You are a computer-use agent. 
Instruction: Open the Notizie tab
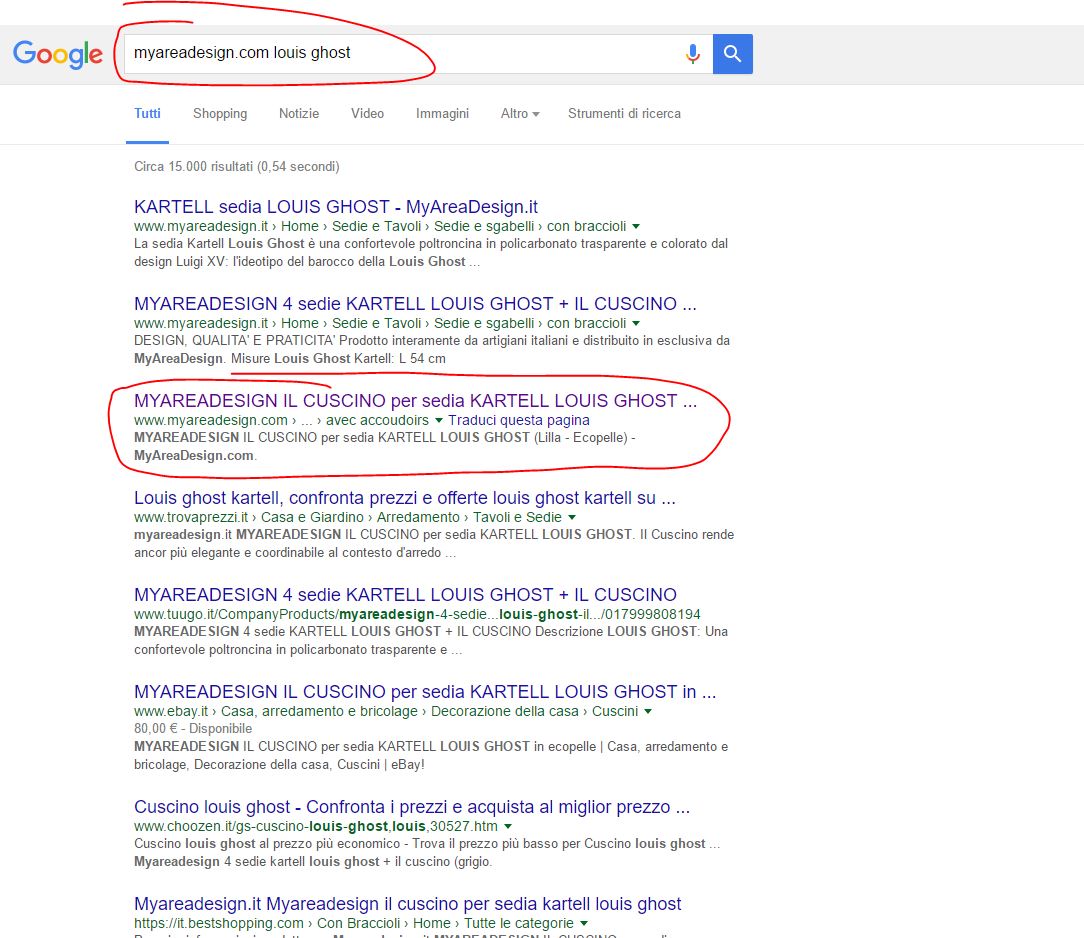pos(299,113)
